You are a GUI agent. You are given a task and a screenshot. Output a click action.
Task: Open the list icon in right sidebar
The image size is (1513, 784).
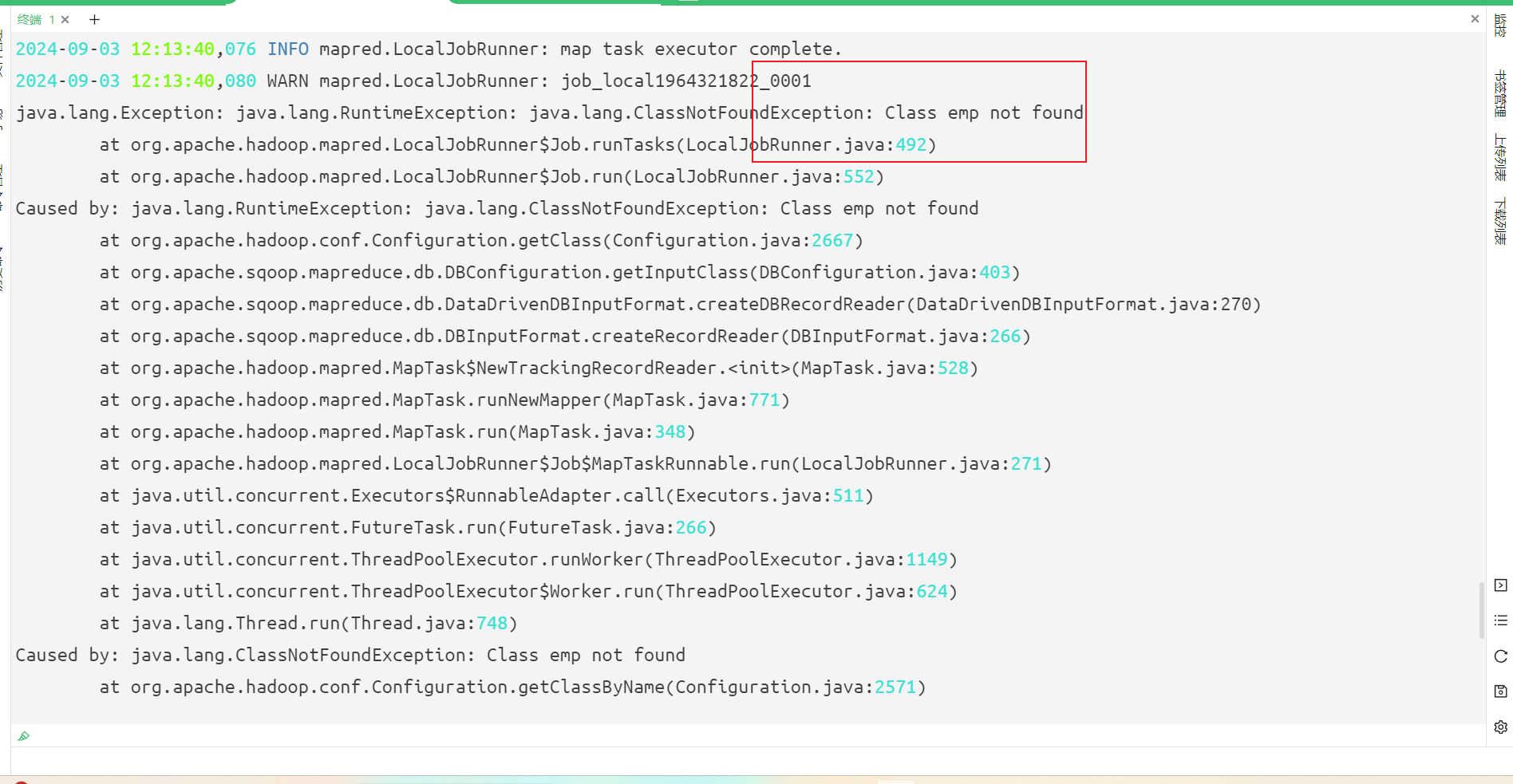coord(1500,621)
